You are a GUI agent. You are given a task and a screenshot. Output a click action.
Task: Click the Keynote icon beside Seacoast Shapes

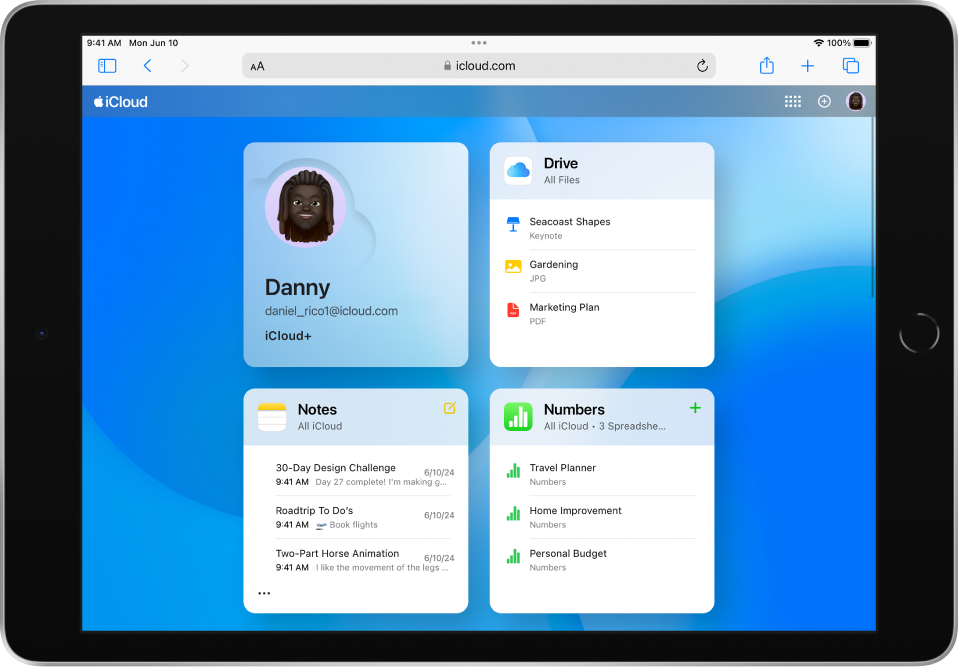[x=513, y=224]
